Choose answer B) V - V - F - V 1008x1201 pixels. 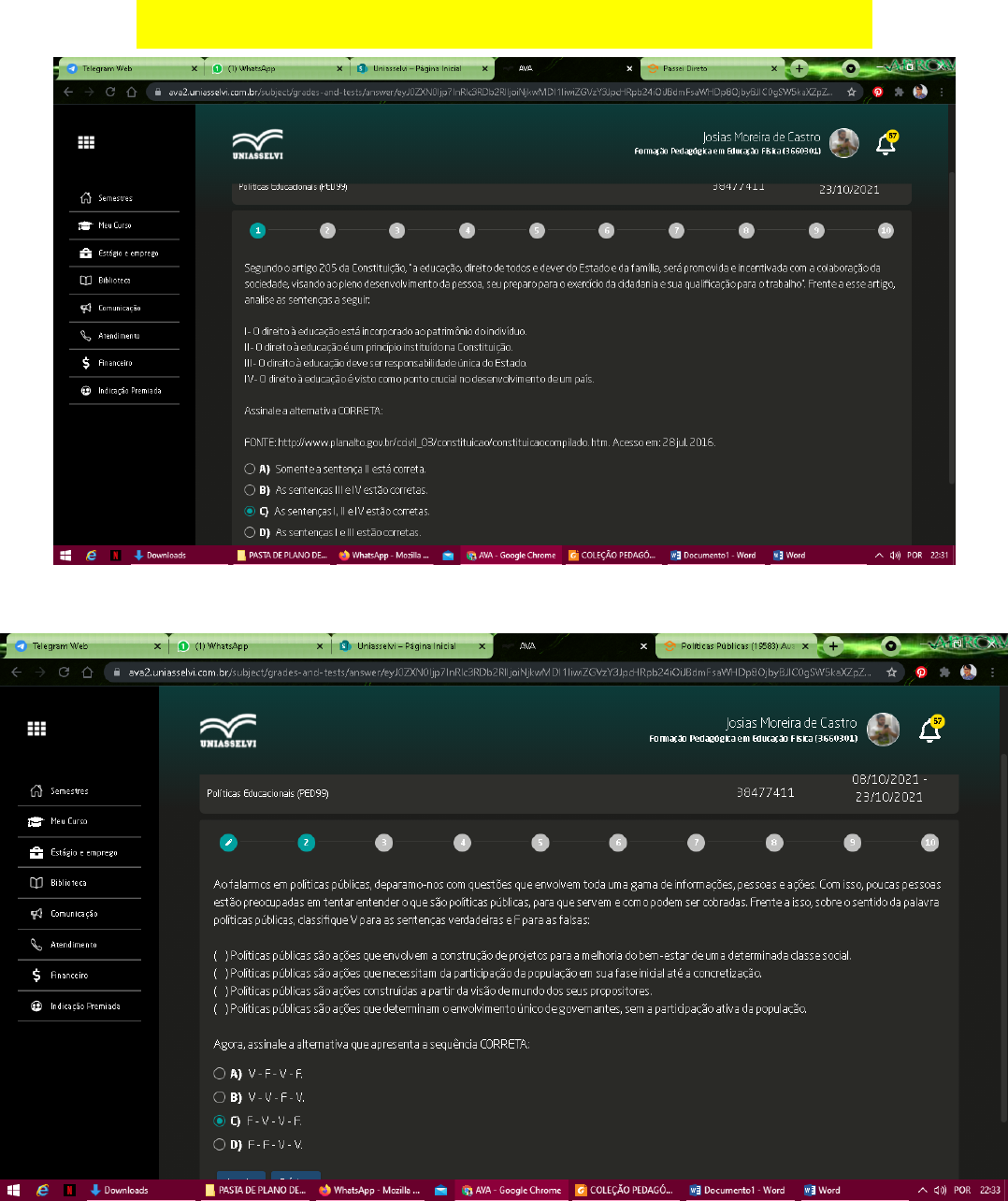point(220,1097)
